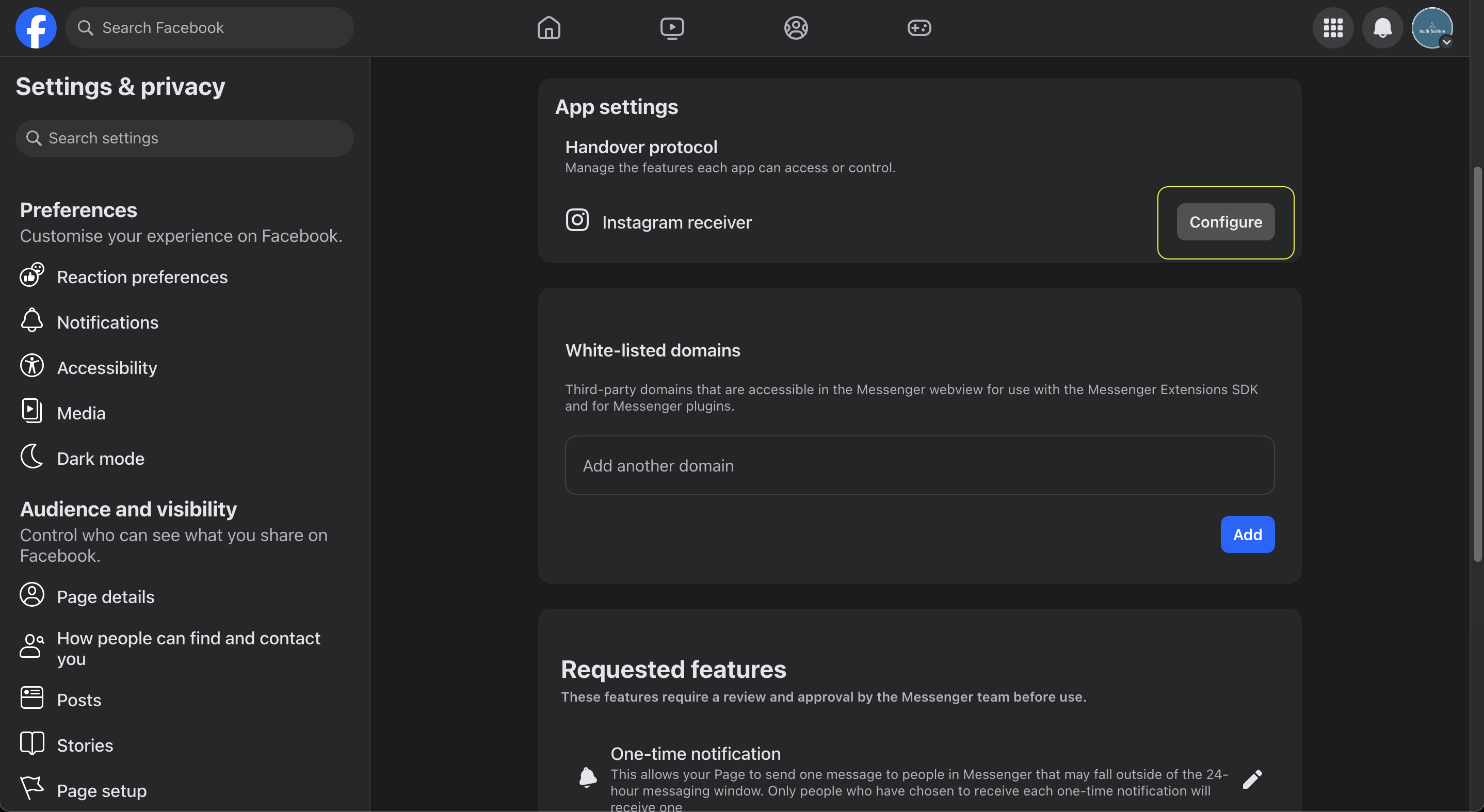
Task: Click the Preferences section heading
Action: (78, 210)
